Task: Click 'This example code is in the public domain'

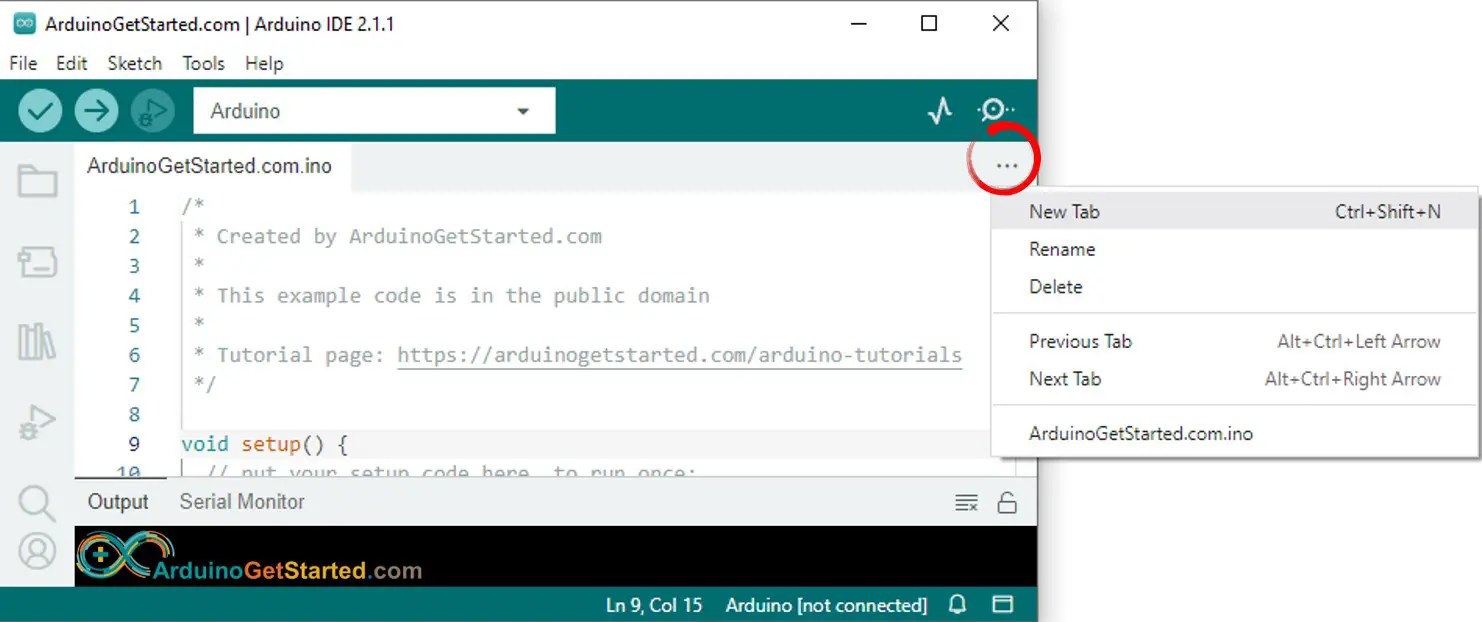Action: pos(463,296)
